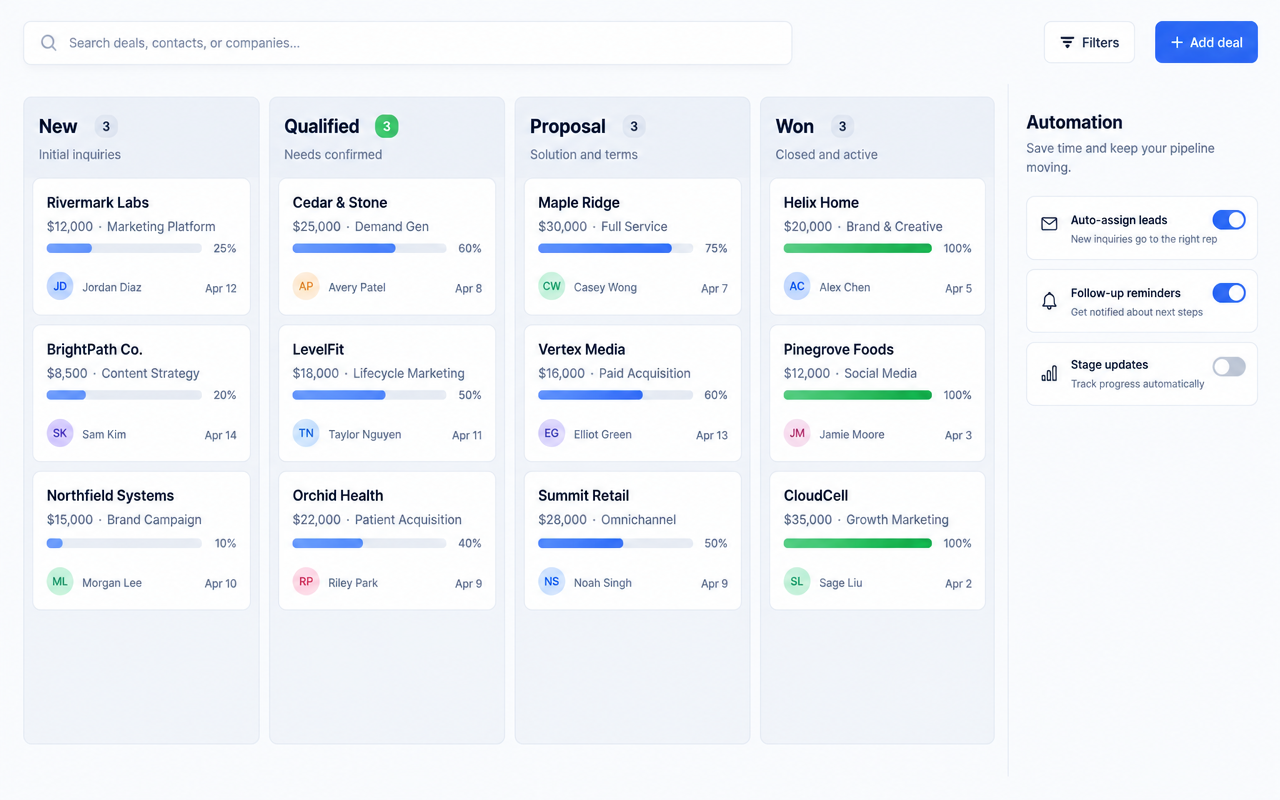Click the New column count badge
The image size is (1280, 800).
coord(106,126)
